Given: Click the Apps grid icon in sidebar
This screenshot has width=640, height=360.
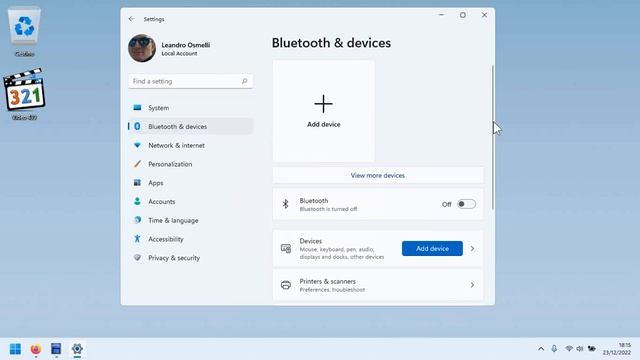Looking at the screenshot, I should point(137,182).
